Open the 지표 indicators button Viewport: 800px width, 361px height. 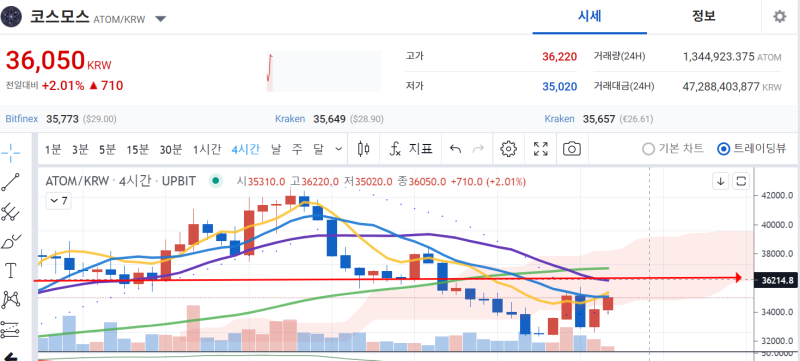pyautogui.click(x=411, y=149)
